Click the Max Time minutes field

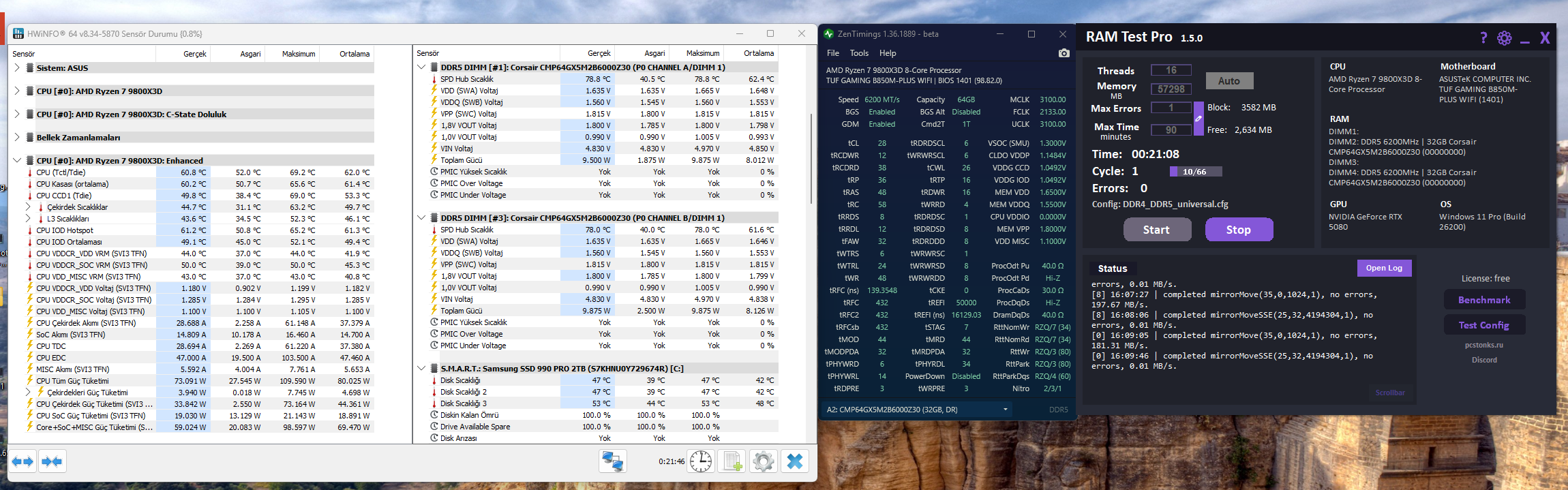coord(1171,130)
